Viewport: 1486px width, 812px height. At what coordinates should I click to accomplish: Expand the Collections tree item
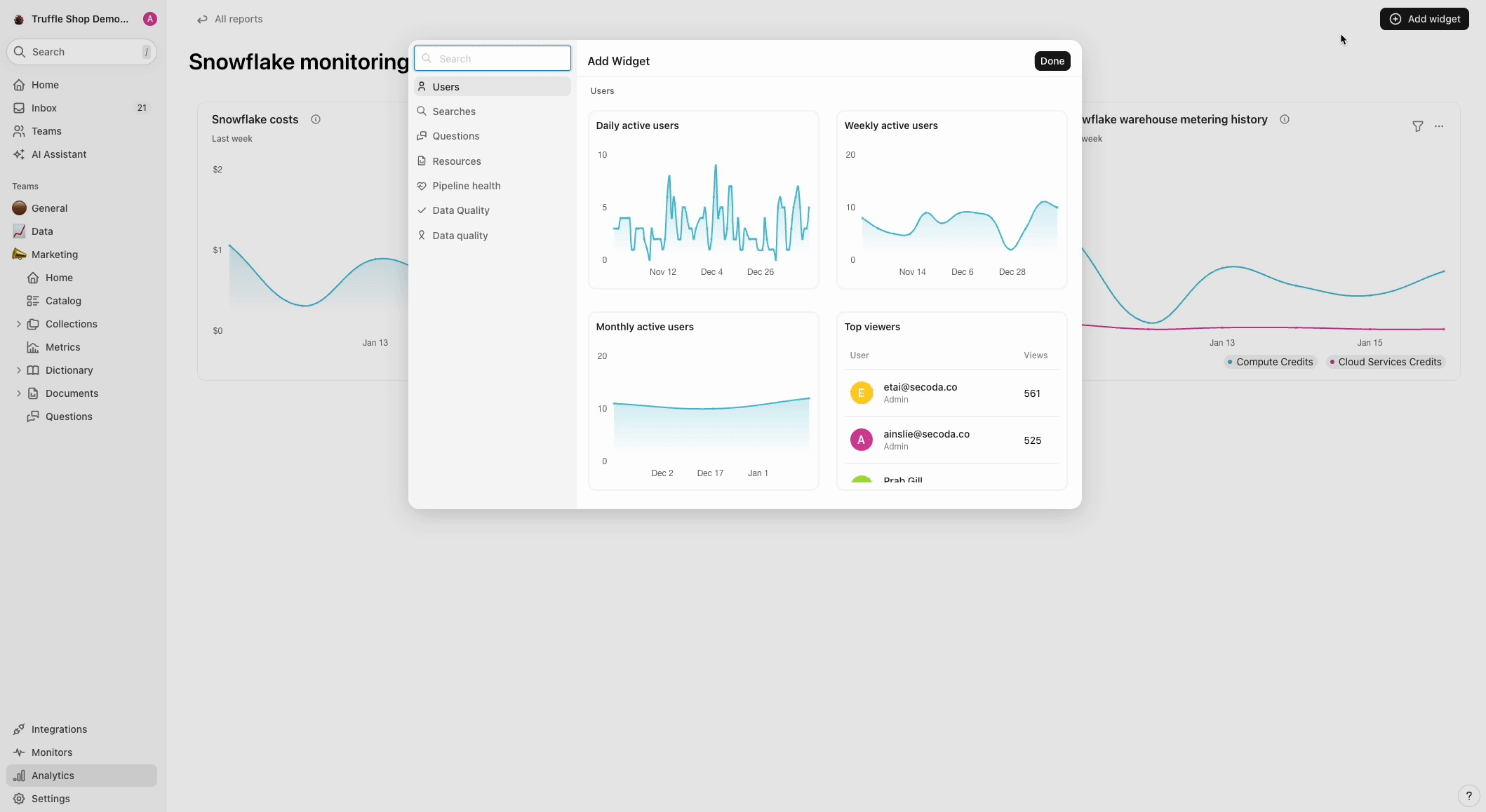(18, 324)
